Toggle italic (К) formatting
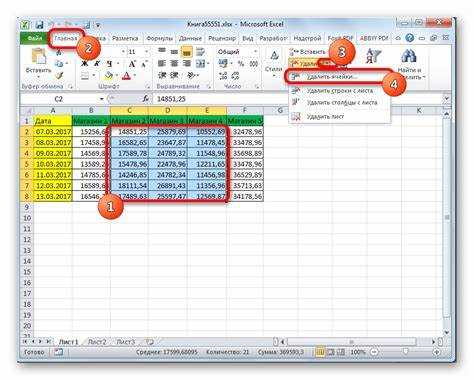Viewport: 474px width, 380px height. pyautogui.click(x=97, y=63)
